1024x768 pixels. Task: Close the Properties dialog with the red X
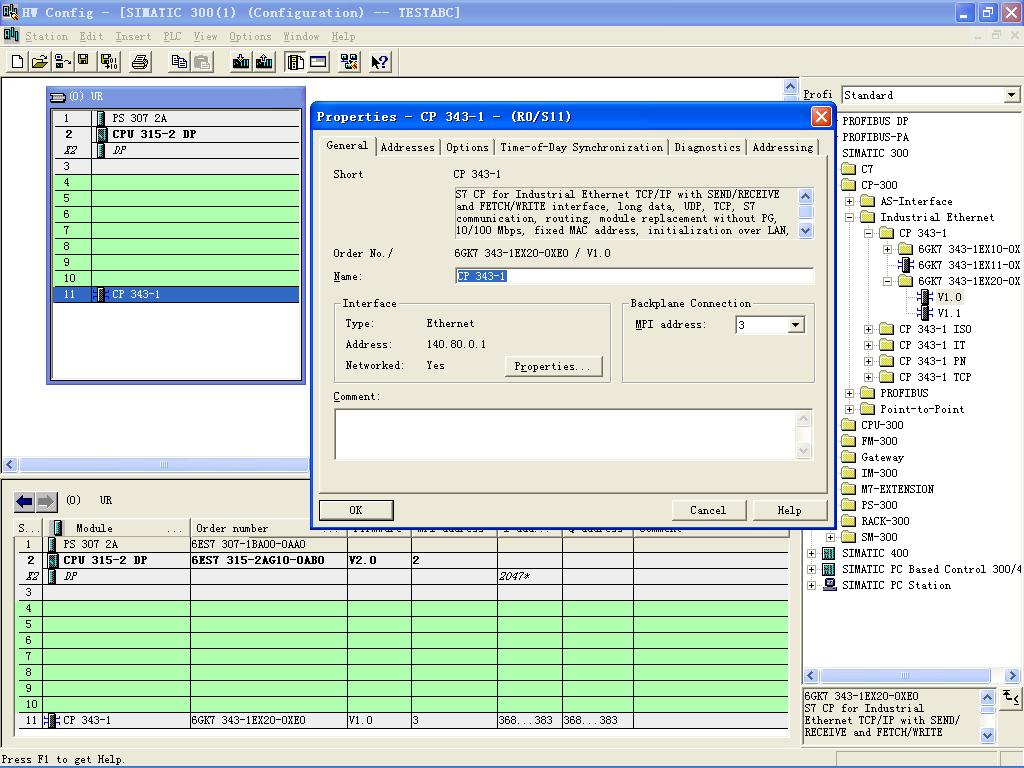[x=821, y=117]
